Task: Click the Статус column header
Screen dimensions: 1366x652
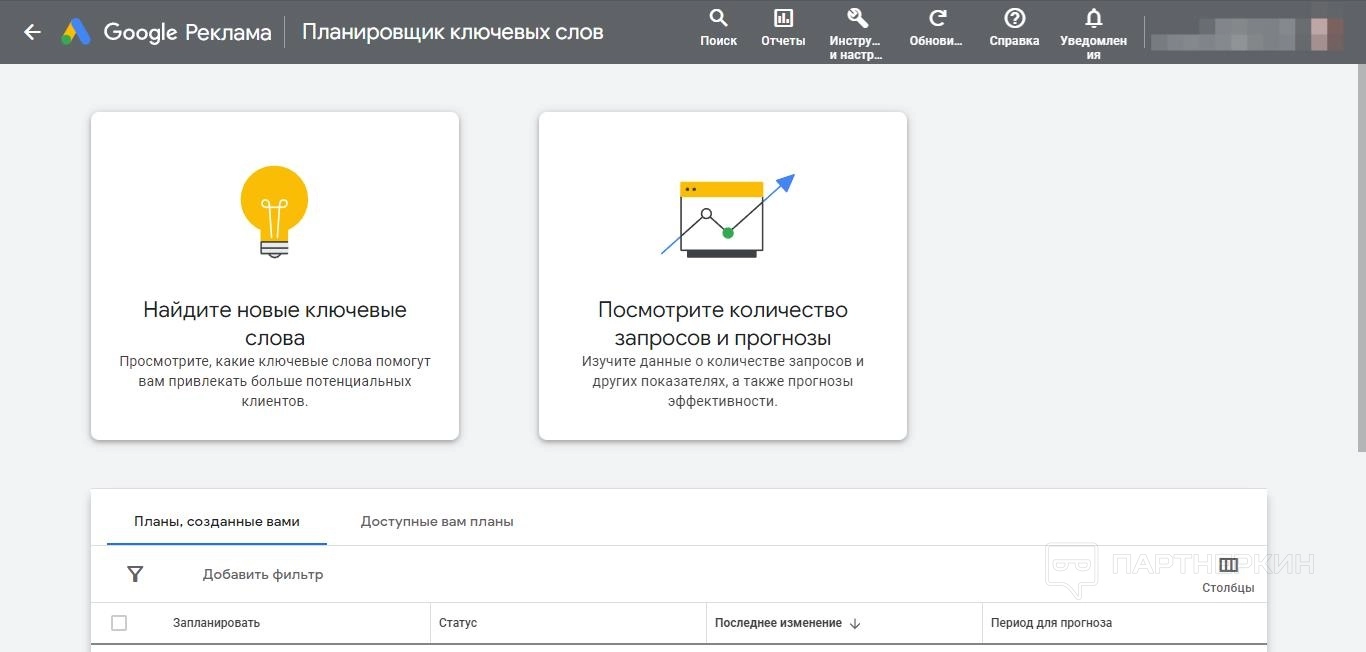Action: point(458,623)
